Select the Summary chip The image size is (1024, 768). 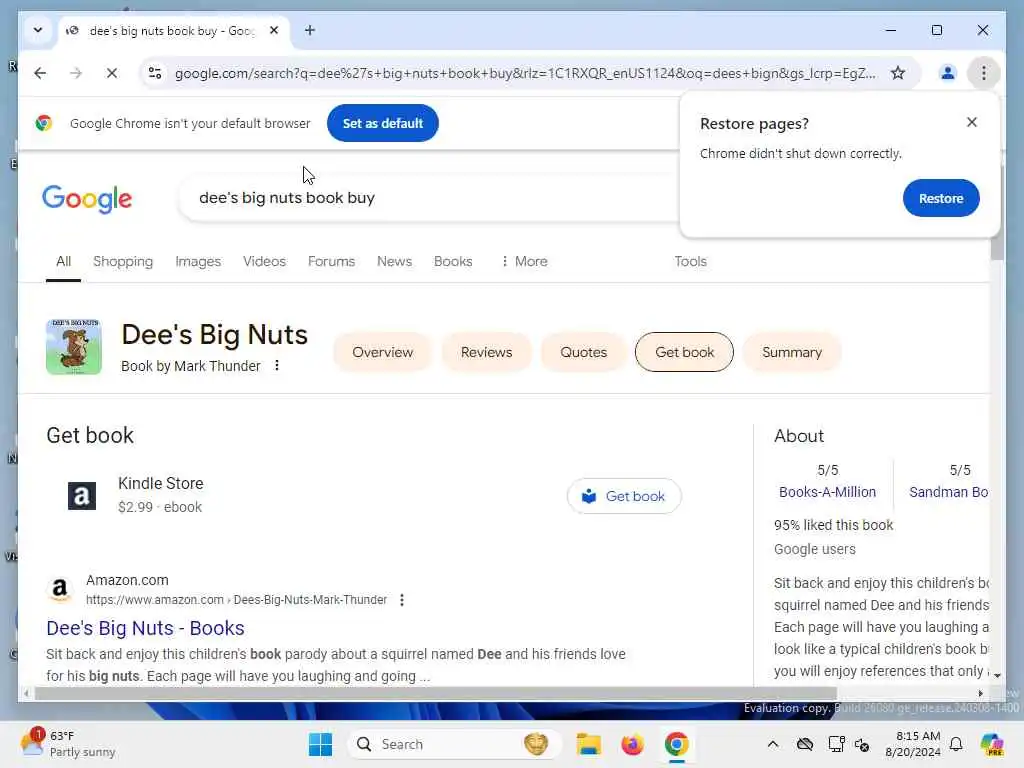tap(792, 352)
